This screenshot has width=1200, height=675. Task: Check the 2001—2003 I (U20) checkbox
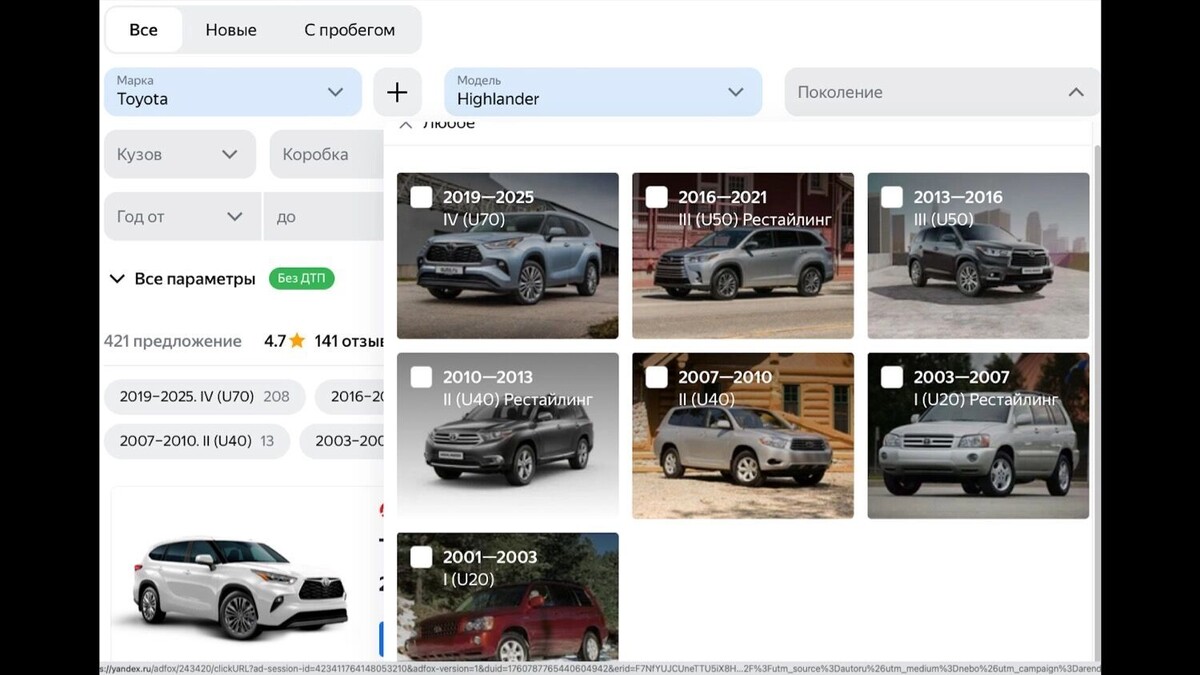(420, 557)
